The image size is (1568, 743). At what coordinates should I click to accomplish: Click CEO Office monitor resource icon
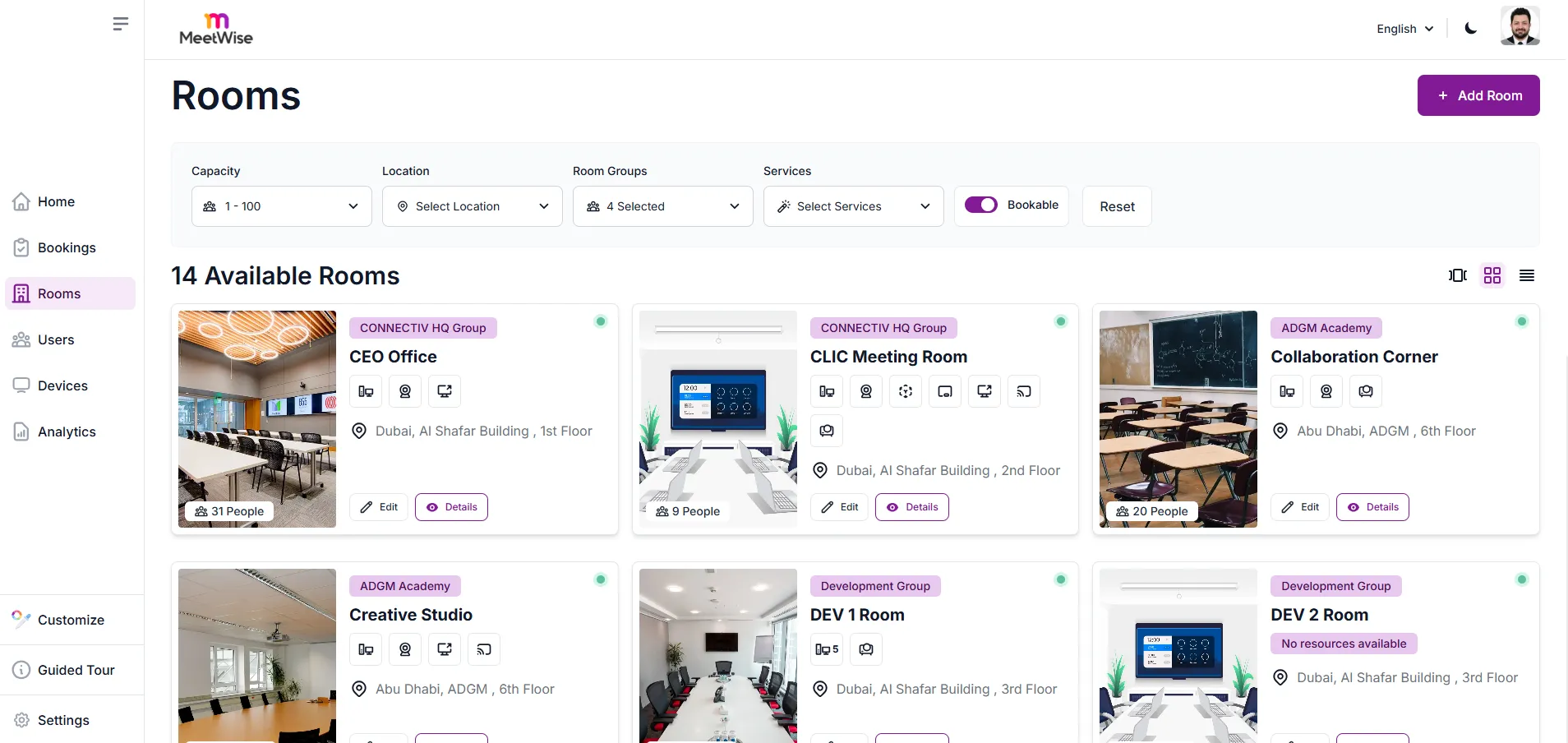point(445,391)
